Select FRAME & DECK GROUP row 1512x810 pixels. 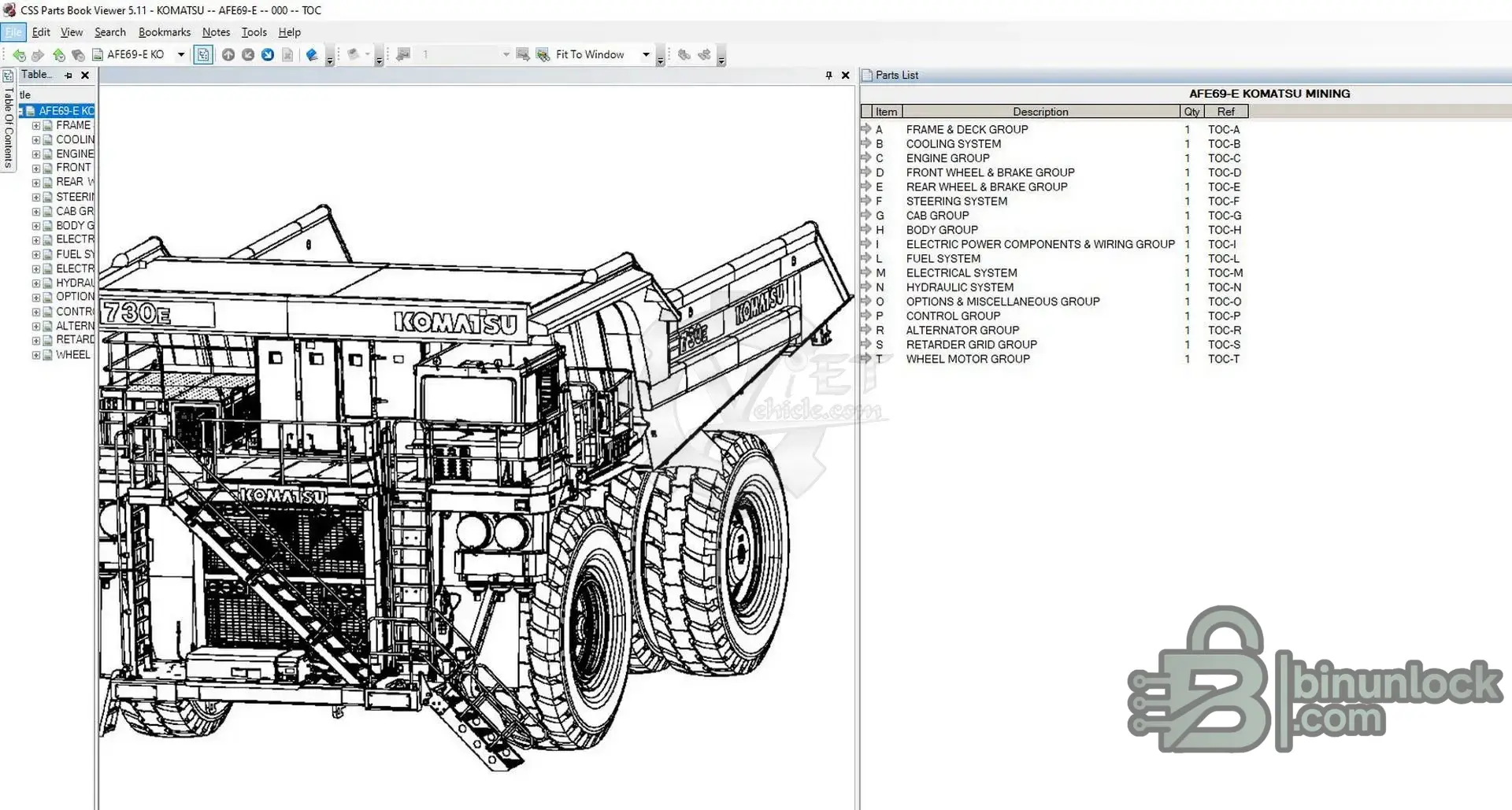(x=1054, y=130)
